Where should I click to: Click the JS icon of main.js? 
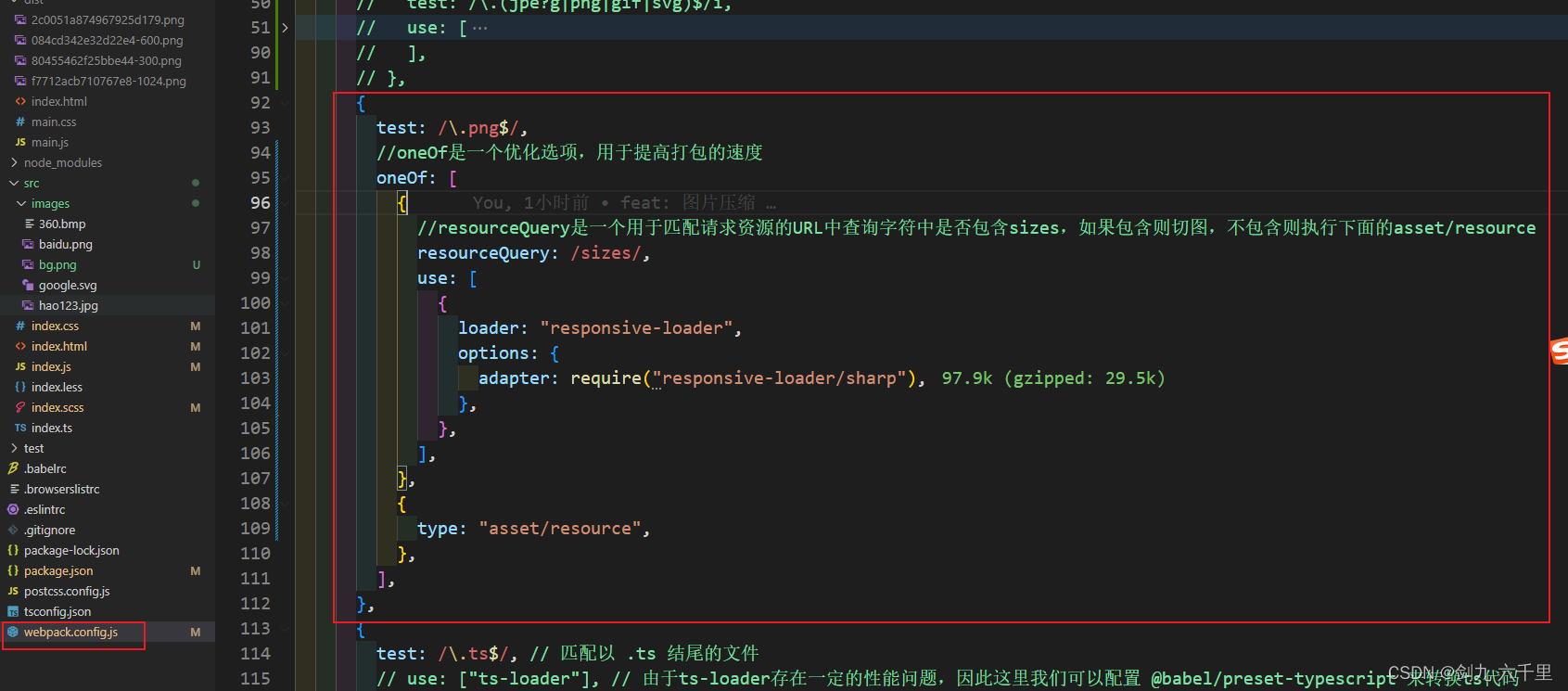(20, 142)
